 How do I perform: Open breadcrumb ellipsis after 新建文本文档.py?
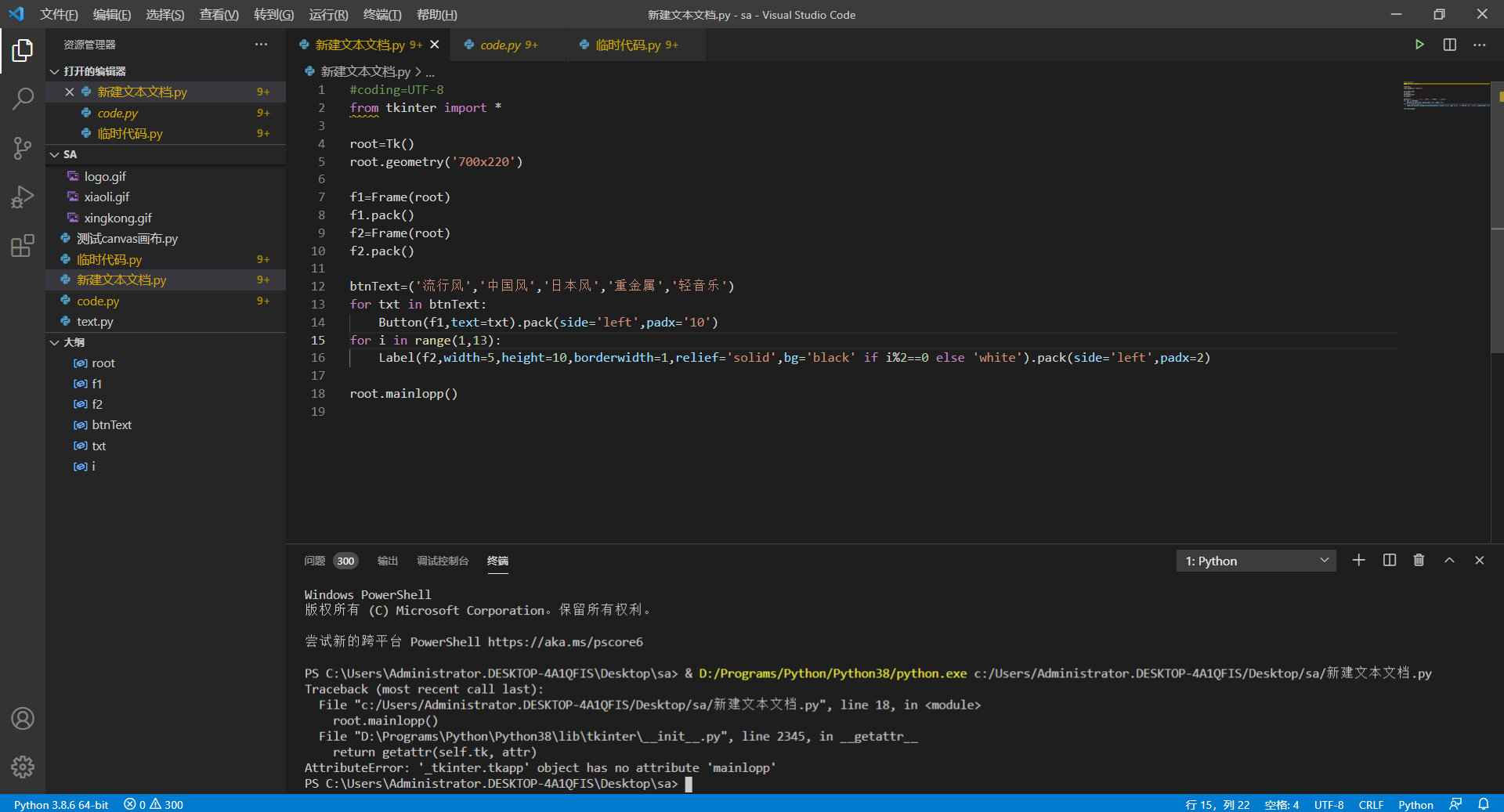click(430, 71)
